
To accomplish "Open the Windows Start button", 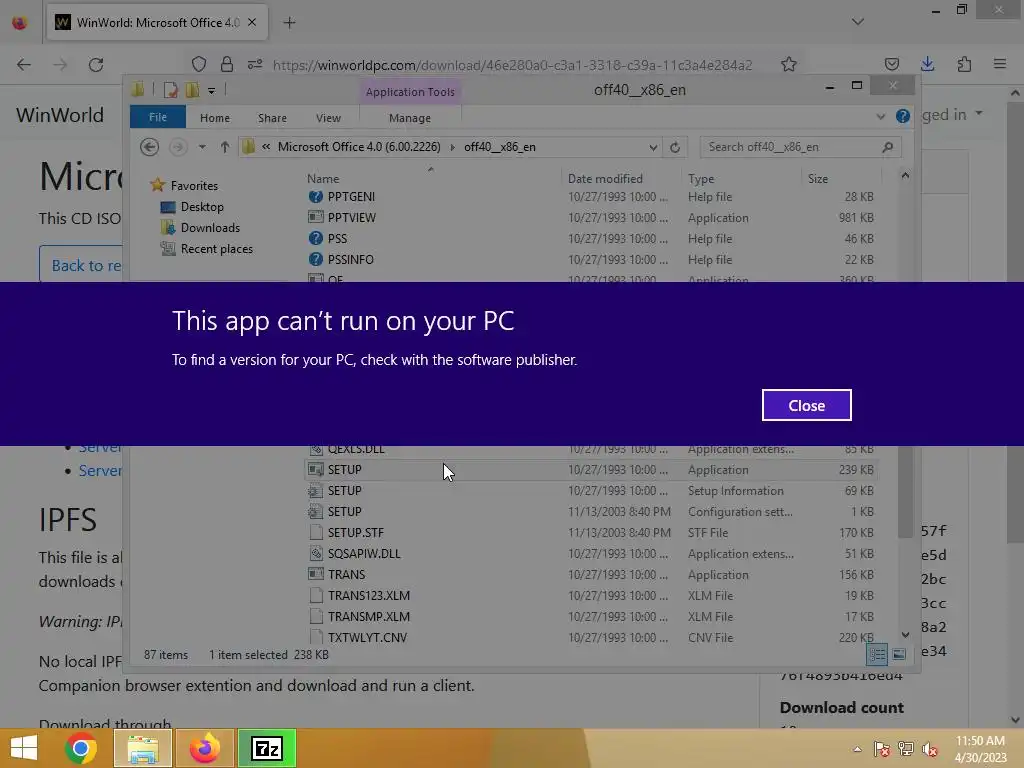I will pyautogui.click(x=24, y=748).
